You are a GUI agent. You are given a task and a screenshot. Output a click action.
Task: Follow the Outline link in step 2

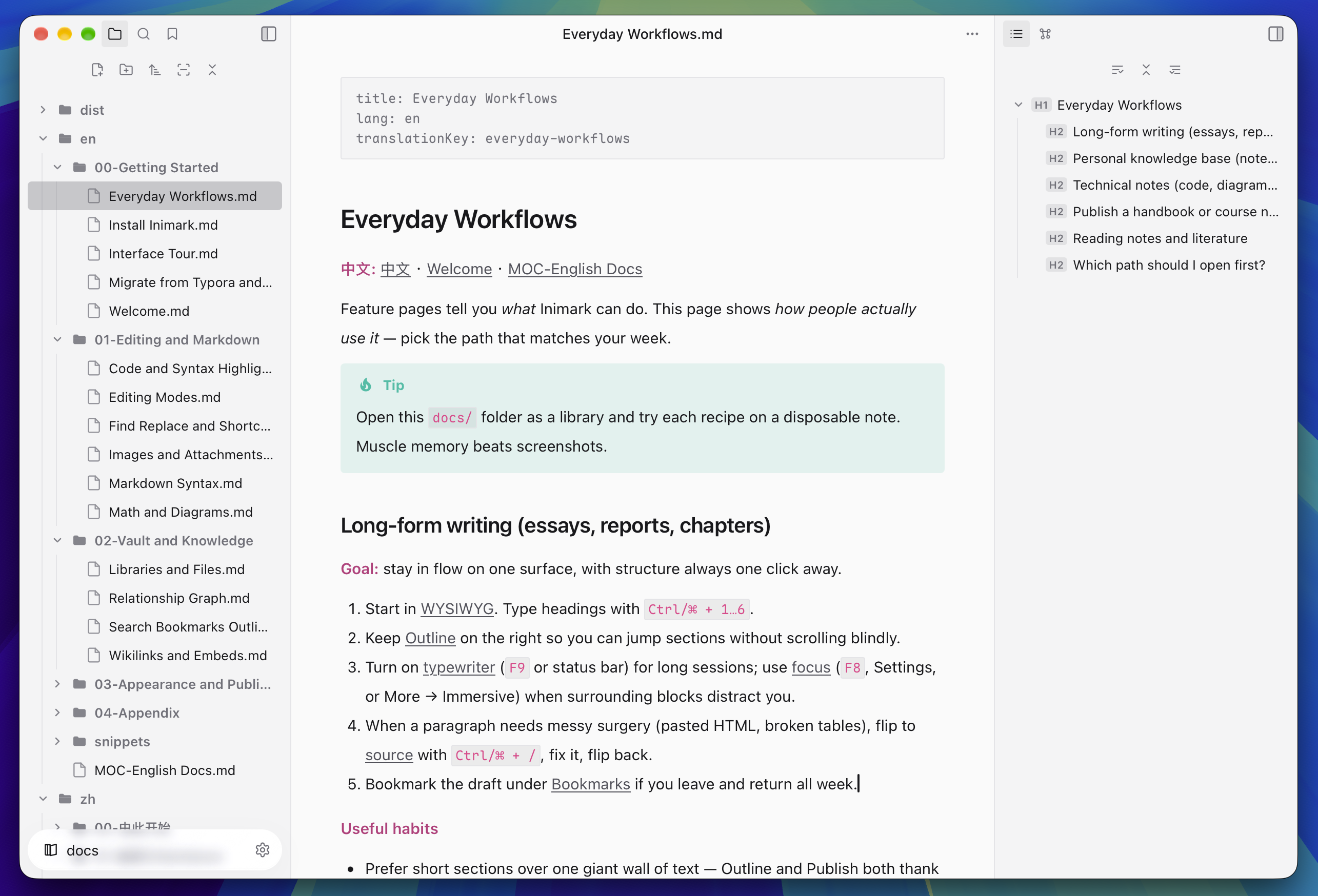430,638
